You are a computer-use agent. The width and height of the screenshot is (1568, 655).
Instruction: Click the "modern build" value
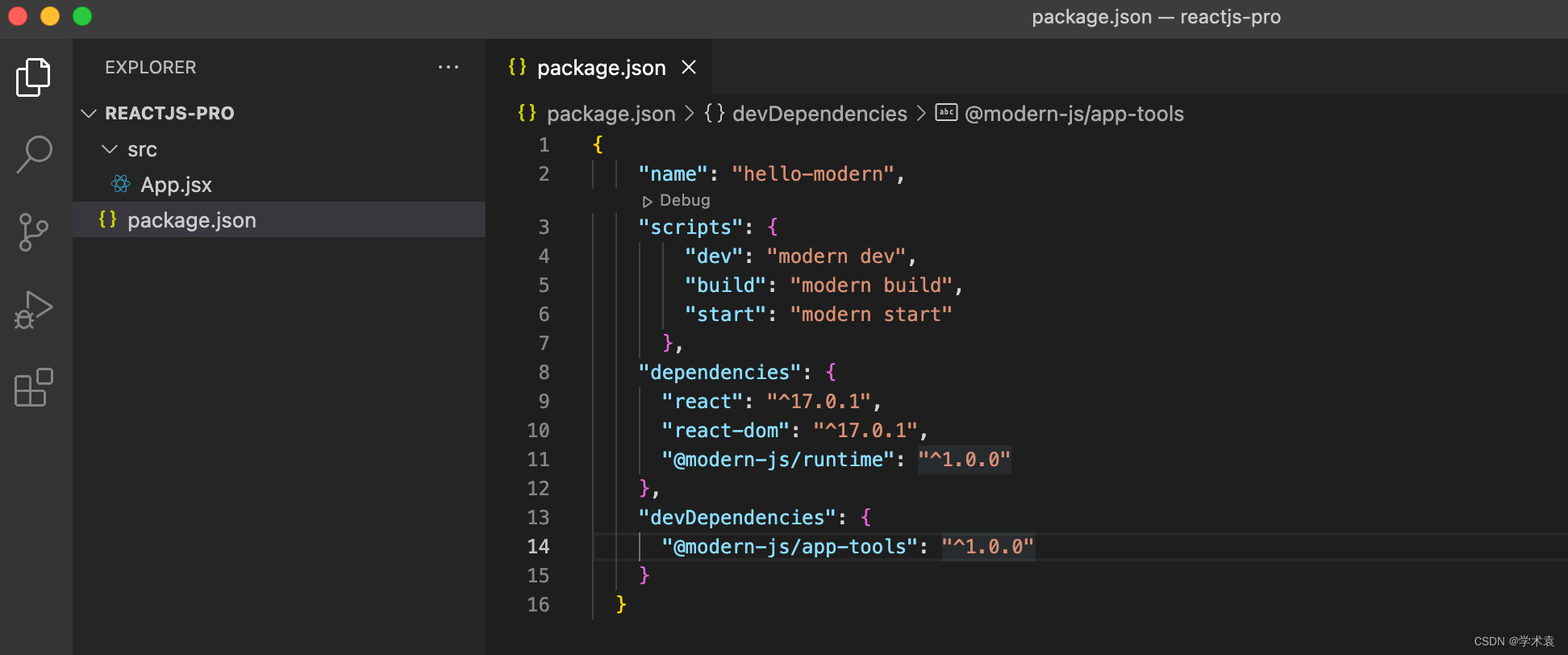click(x=872, y=285)
